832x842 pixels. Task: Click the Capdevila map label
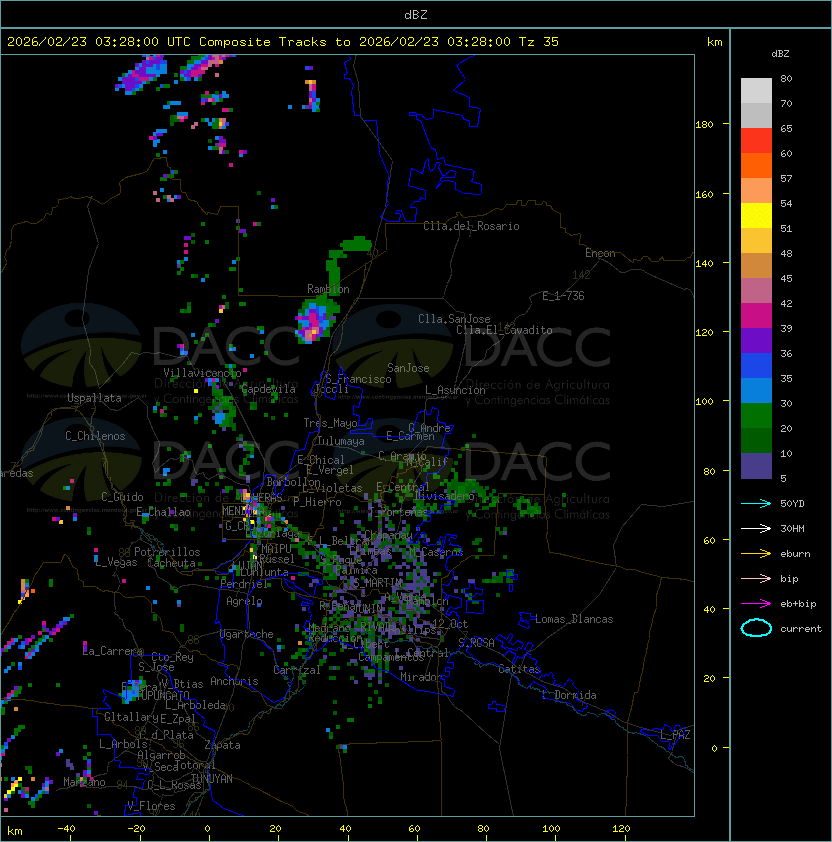point(268,389)
